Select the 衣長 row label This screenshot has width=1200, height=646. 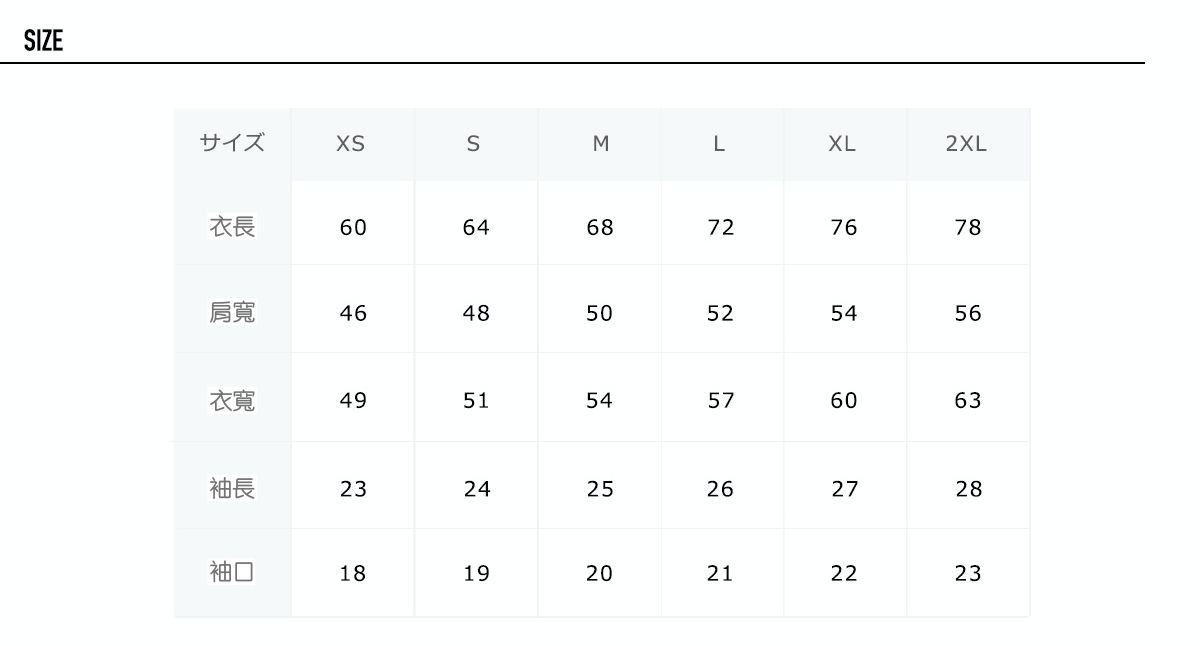pos(232,227)
